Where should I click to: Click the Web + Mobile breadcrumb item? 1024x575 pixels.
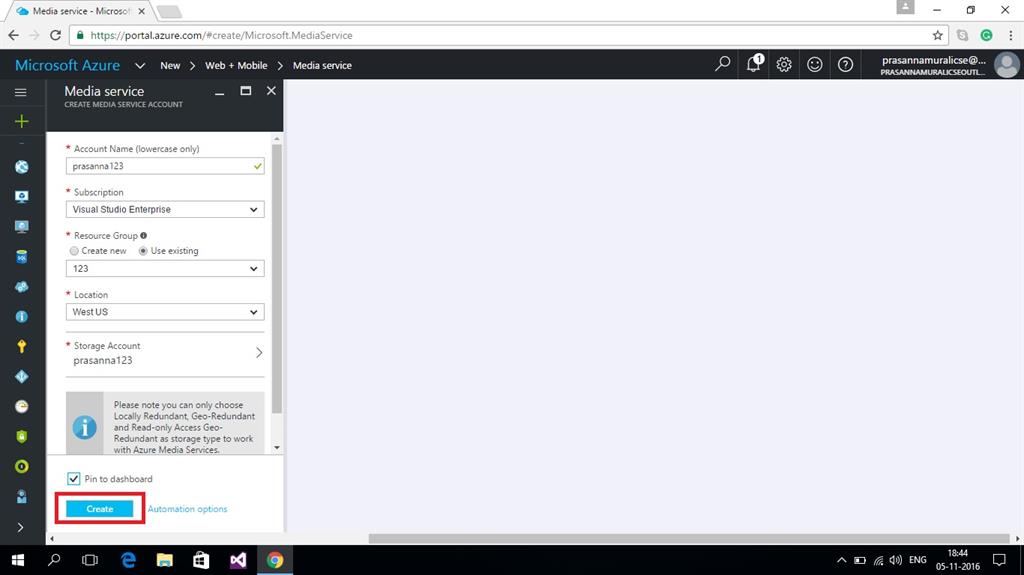coord(236,65)
